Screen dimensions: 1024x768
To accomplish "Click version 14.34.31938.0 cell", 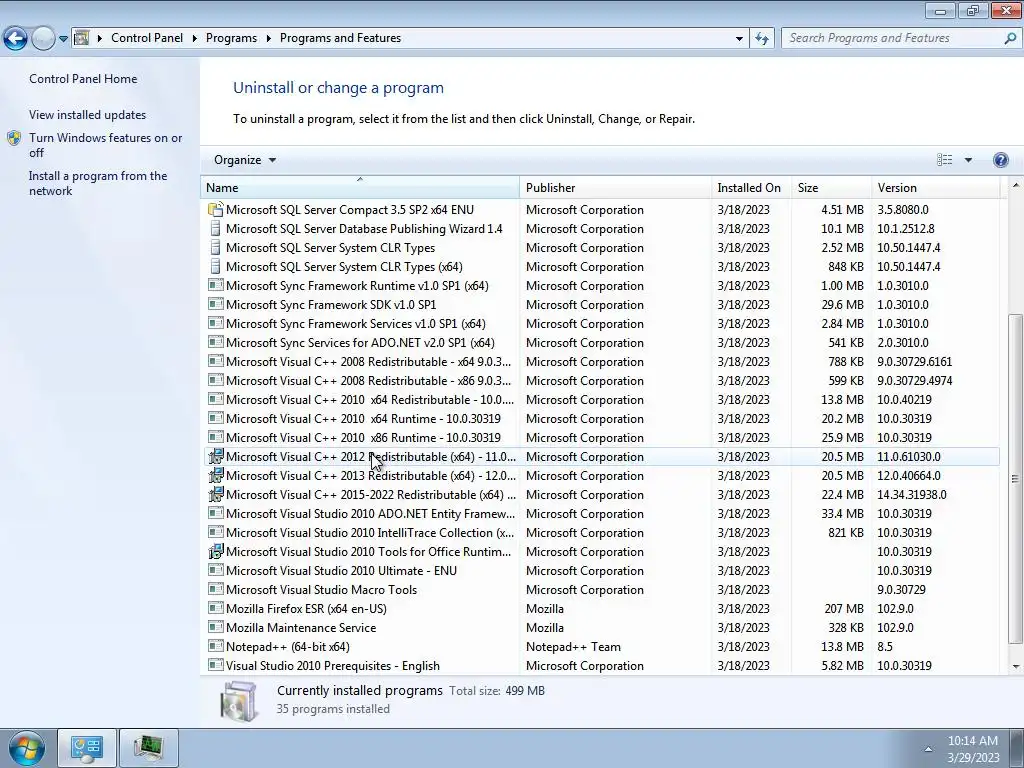I will (x=912, y=494).
